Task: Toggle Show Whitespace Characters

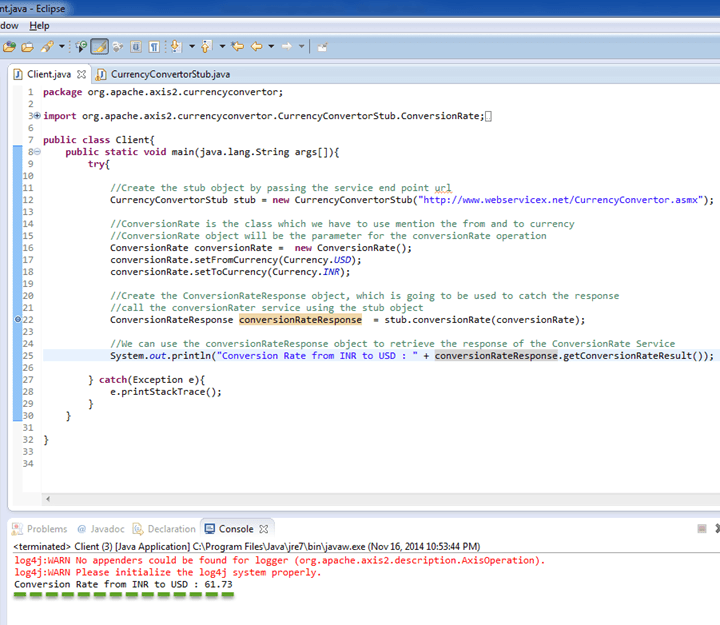Action: (154, 46)
